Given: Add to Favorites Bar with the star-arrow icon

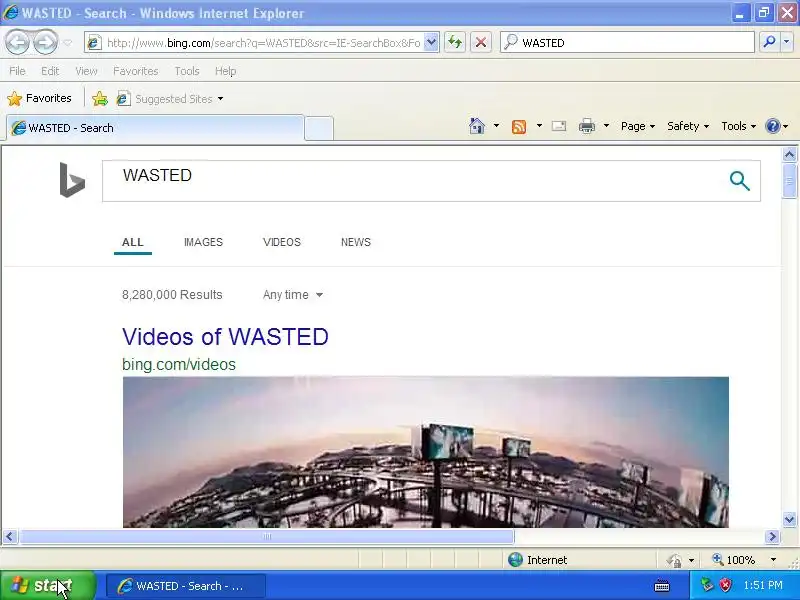Looking at the screenshot, I should point(100,98).
